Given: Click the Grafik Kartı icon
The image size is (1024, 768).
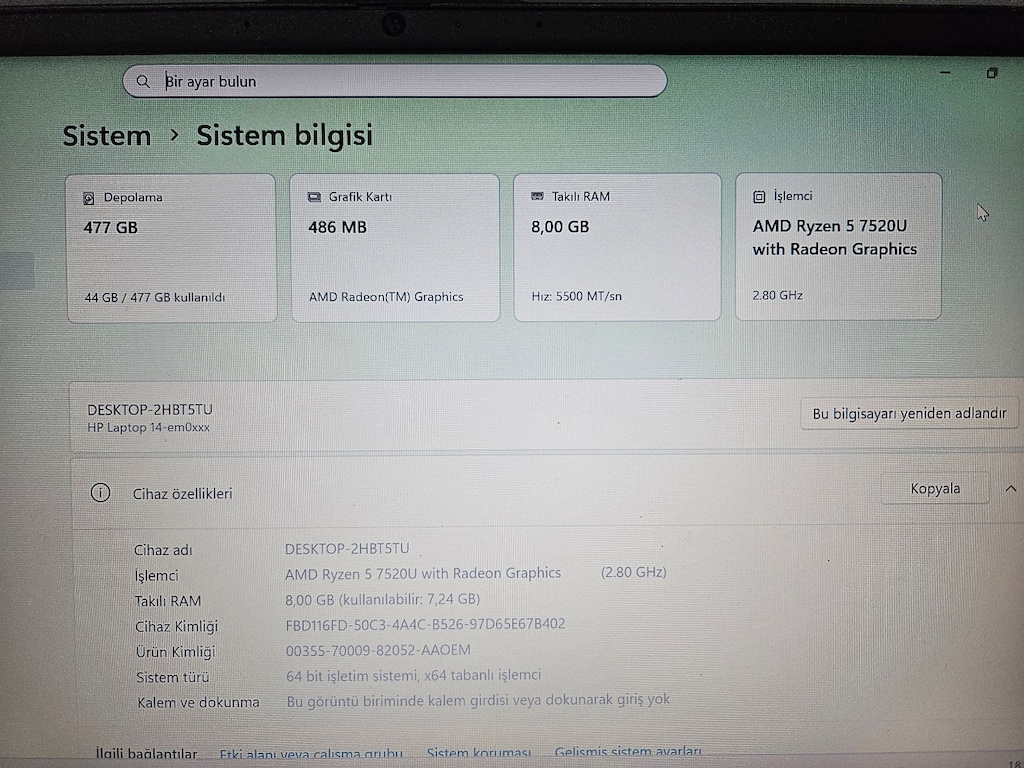Looking at the screenshot, I should [x=314, y=197].
